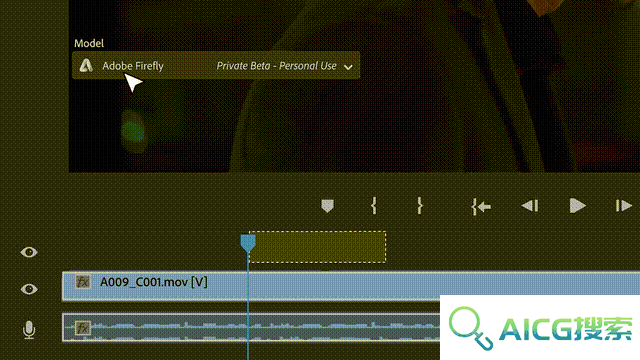Toggle the audio track microphone
This screenshot has width=640, height=360.
29,330
